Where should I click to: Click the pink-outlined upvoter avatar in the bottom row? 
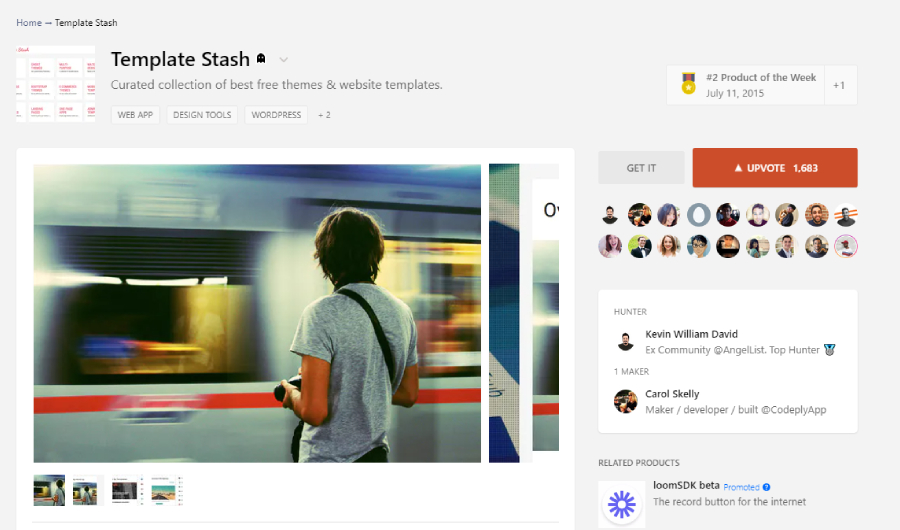pos(846,246)
